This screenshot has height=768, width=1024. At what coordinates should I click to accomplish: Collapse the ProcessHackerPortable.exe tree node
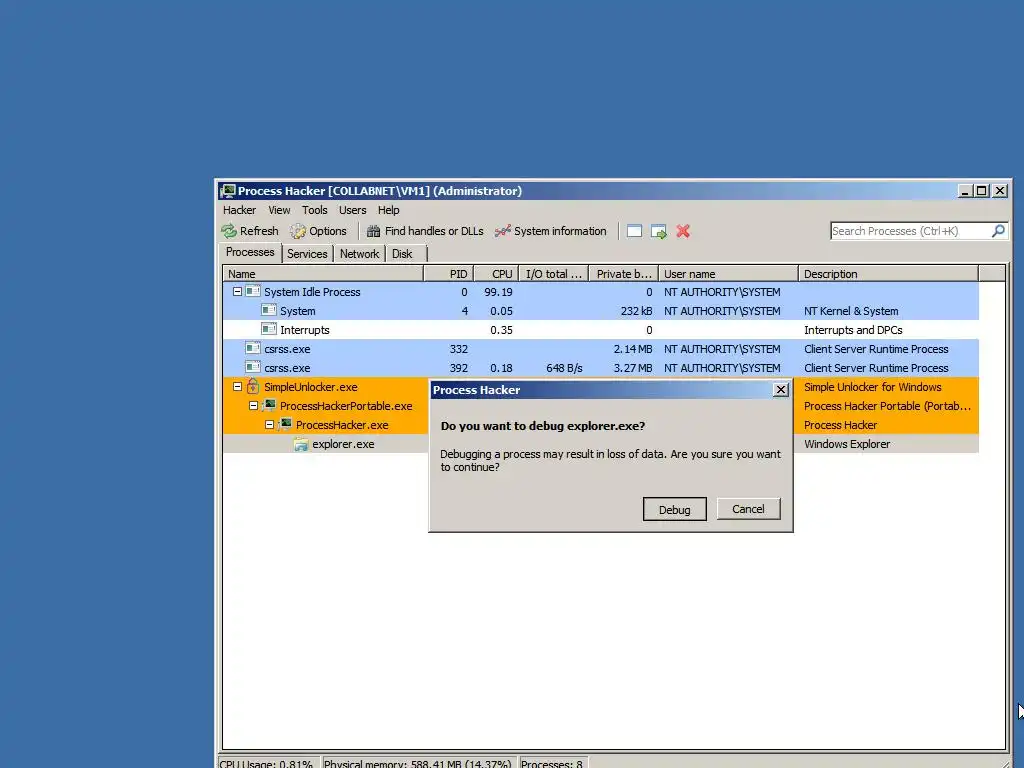(253, 406)
